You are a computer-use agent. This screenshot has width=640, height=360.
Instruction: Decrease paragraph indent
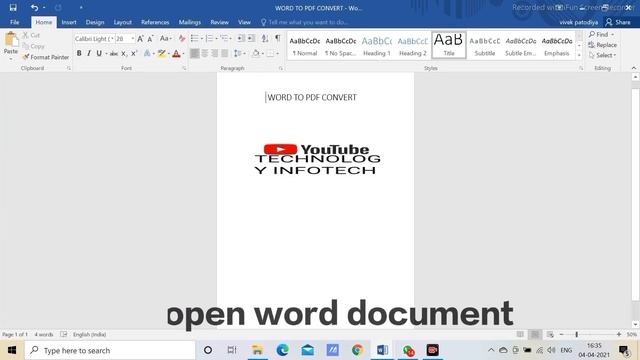coord(241,38)
